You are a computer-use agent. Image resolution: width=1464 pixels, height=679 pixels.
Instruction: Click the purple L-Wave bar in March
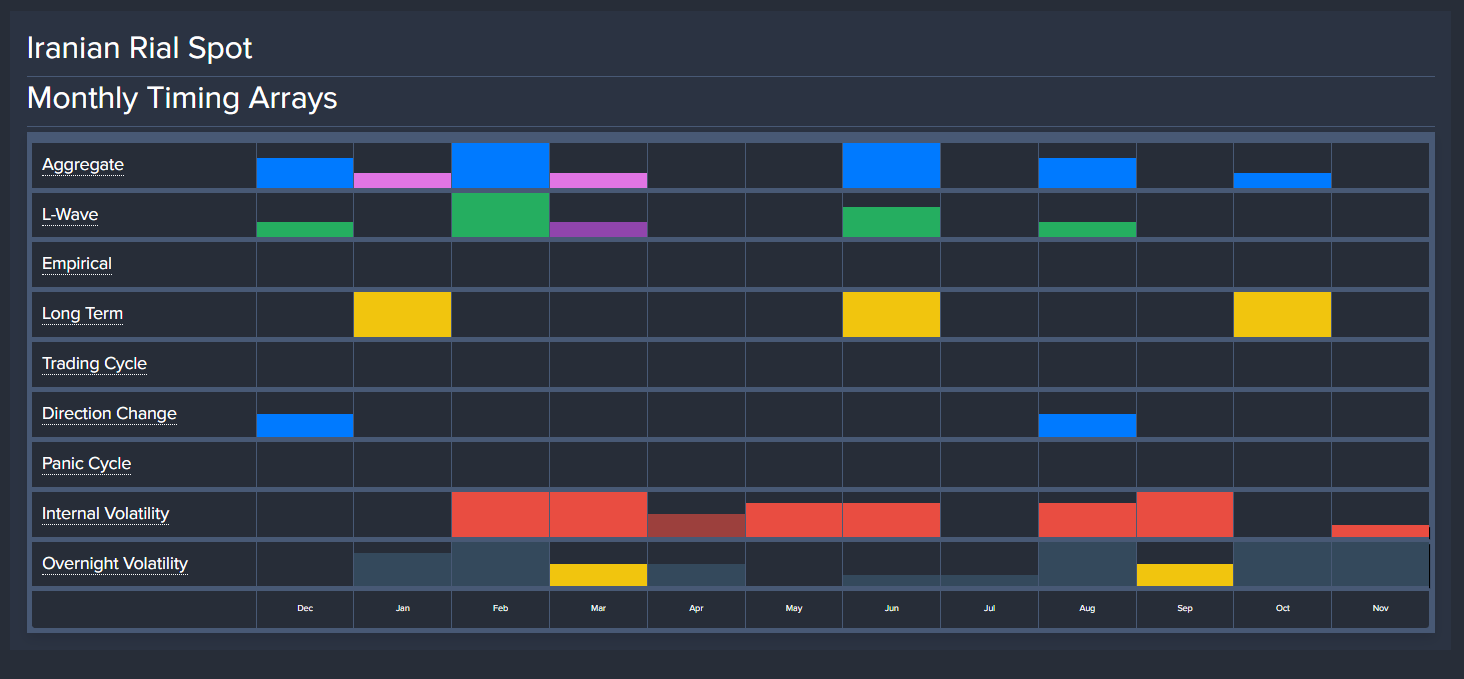pyautogui.click(x=598, y=229)
